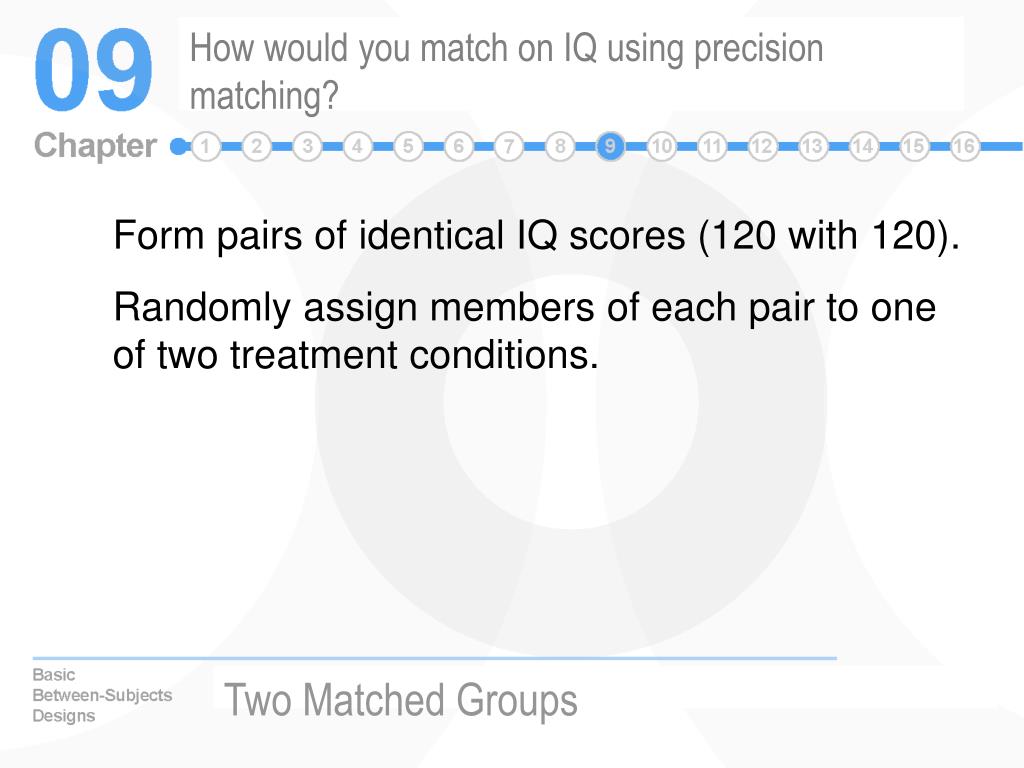Viewport: 1024px width, 768px height.
Task: Select chapter 1 marker on timeline
Action: (206, 146)
